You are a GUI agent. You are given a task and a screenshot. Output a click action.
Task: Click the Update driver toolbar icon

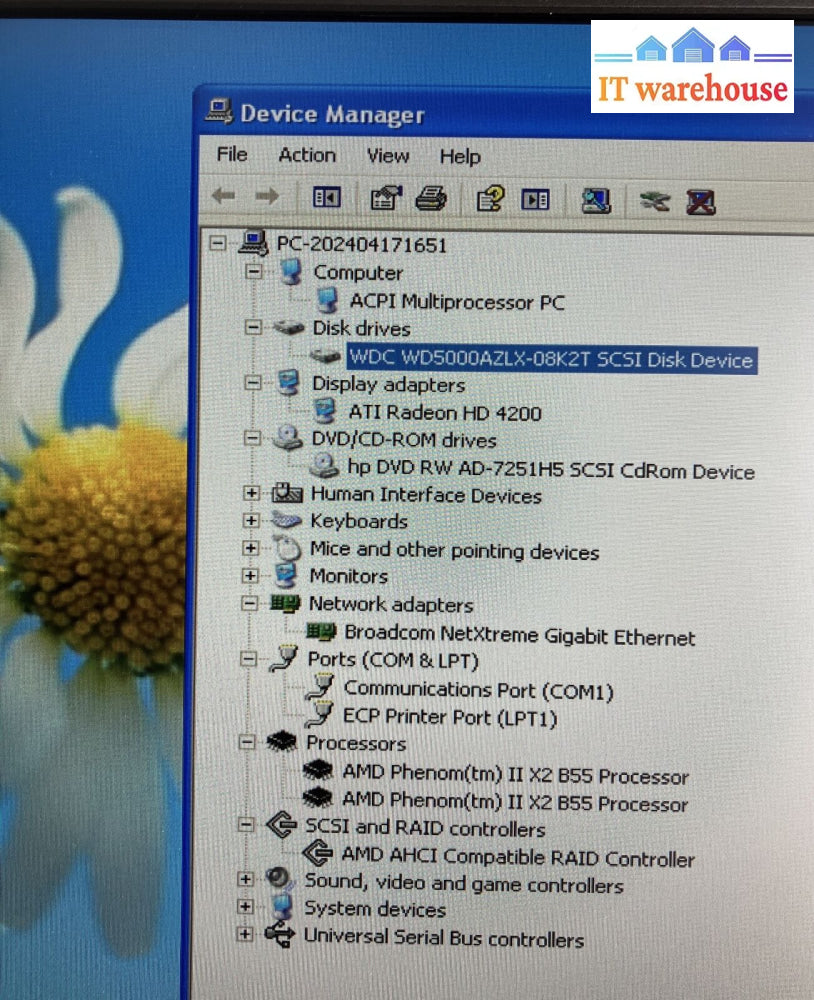[655, 202]
